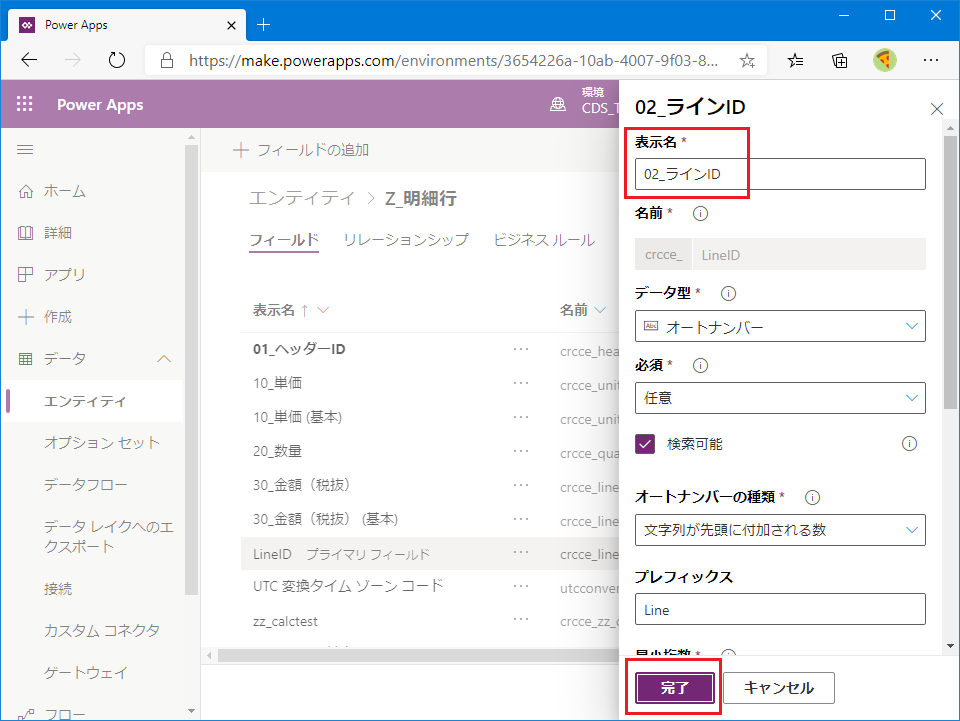Image resolution: width=960 pixels, height=721 pixels.
Task: Open データ レイクへのエクスポート in sidebar
Action: click(109, 536)
